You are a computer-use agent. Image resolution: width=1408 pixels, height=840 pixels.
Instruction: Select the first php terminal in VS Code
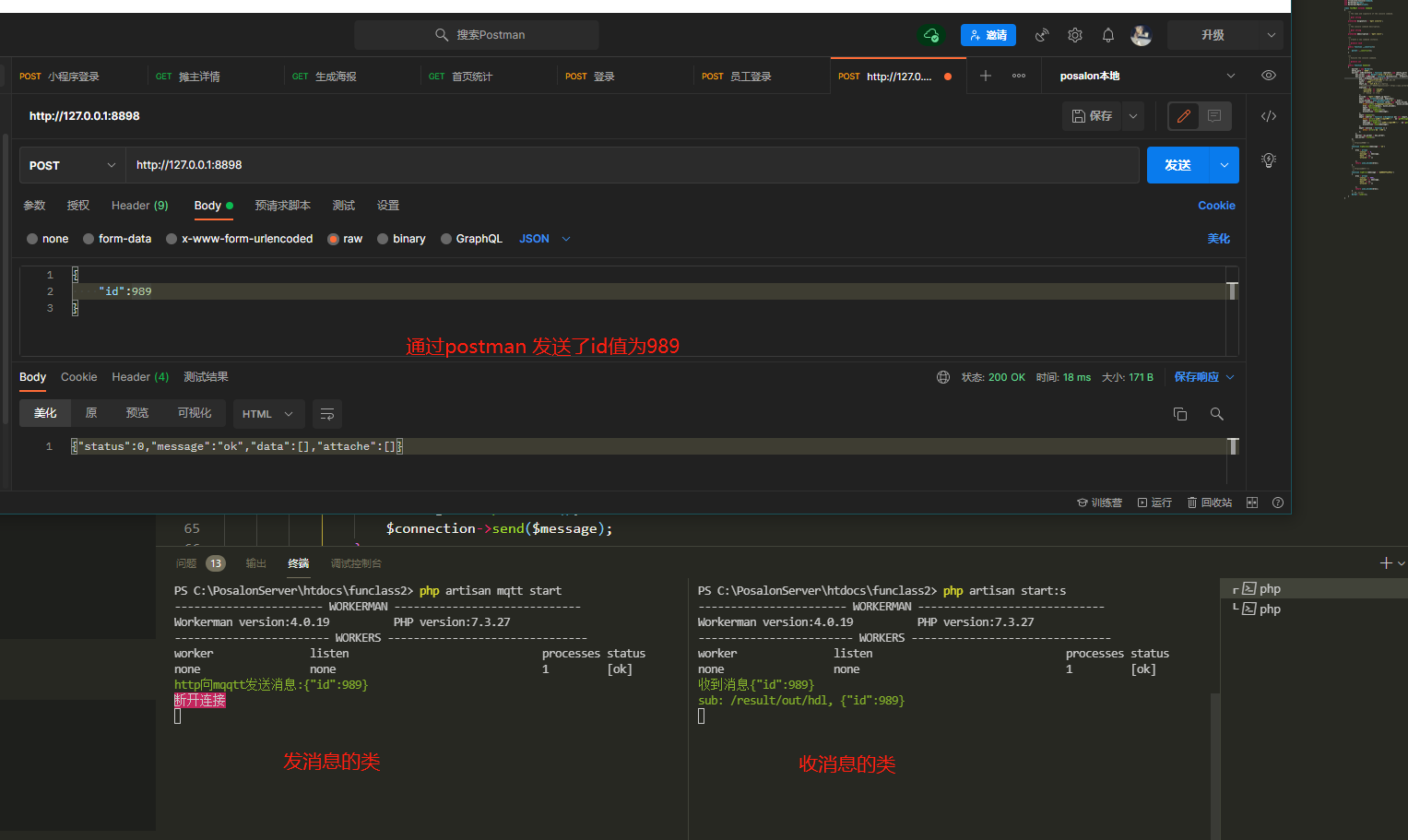[x=1314, y=588]
